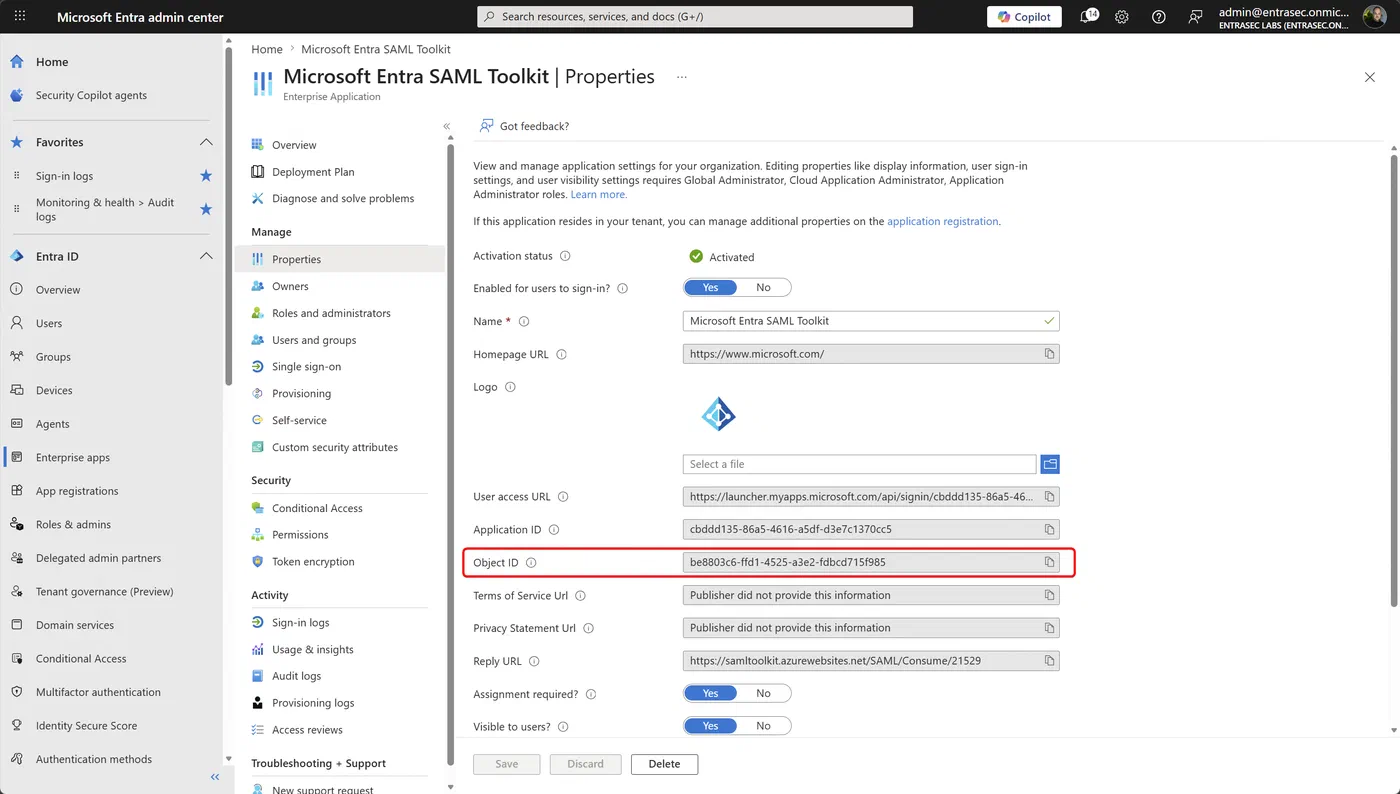Go to Conditional Access under Security

(x=317, y=508)
